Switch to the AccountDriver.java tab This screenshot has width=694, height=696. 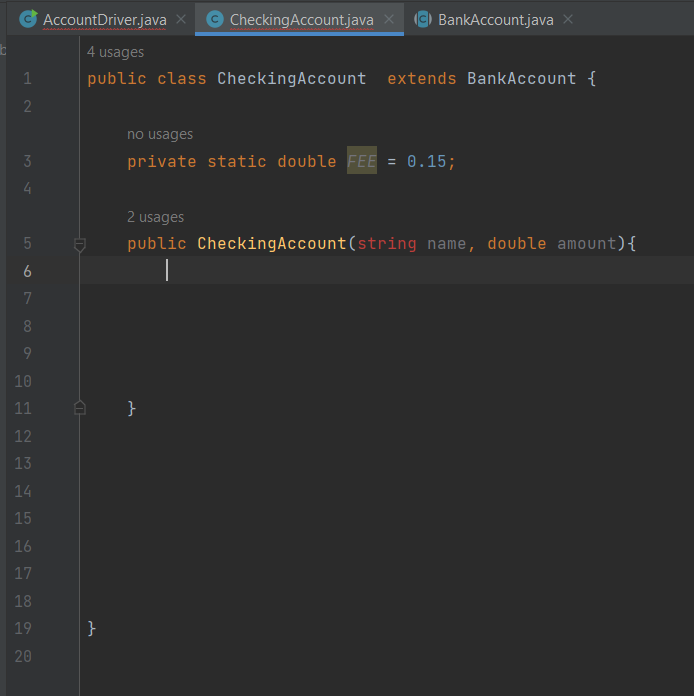[105, 20]
